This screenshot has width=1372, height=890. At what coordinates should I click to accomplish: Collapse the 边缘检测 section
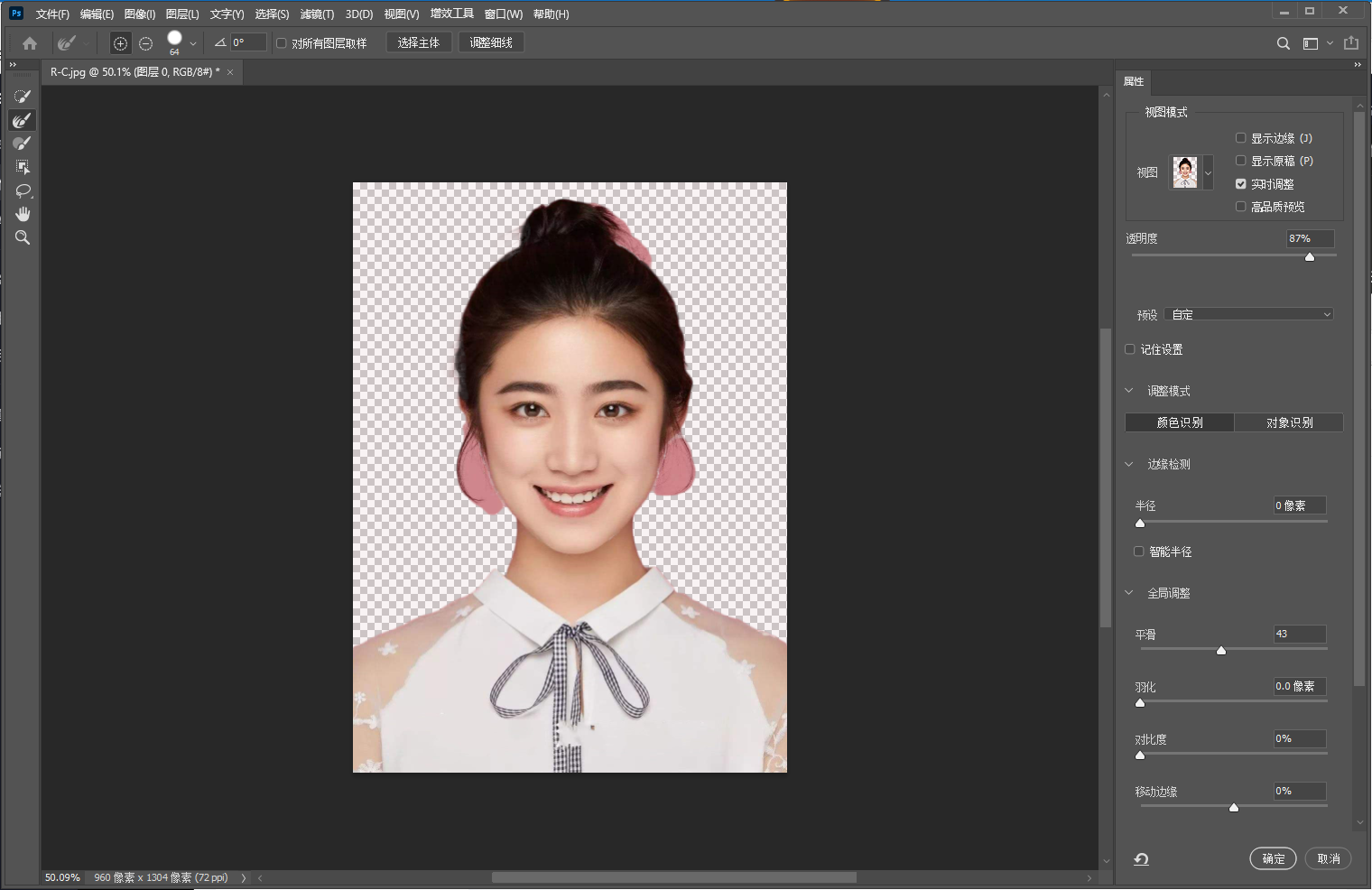click(x=1129, y=465)
